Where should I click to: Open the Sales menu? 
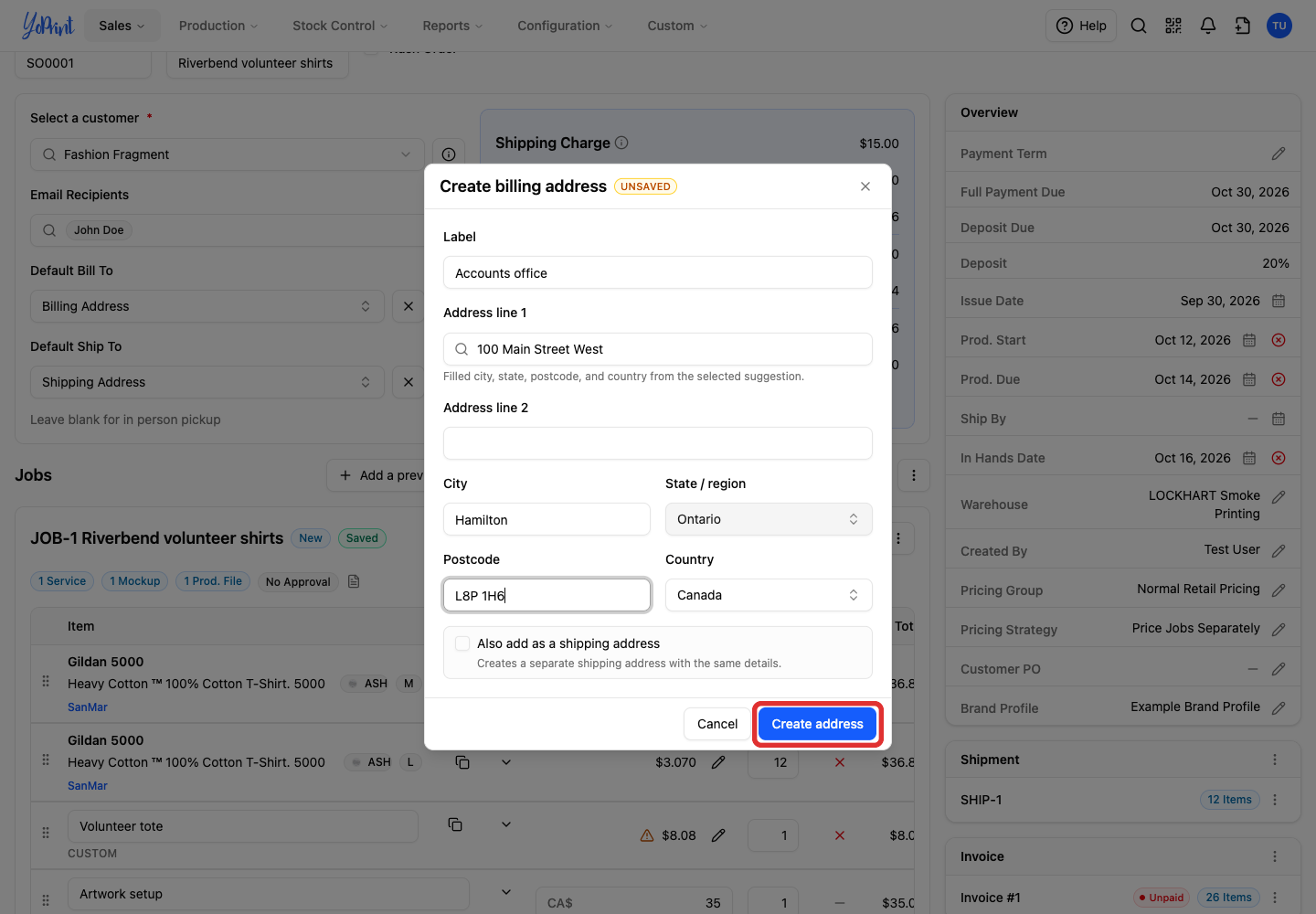tap(122, 26)
